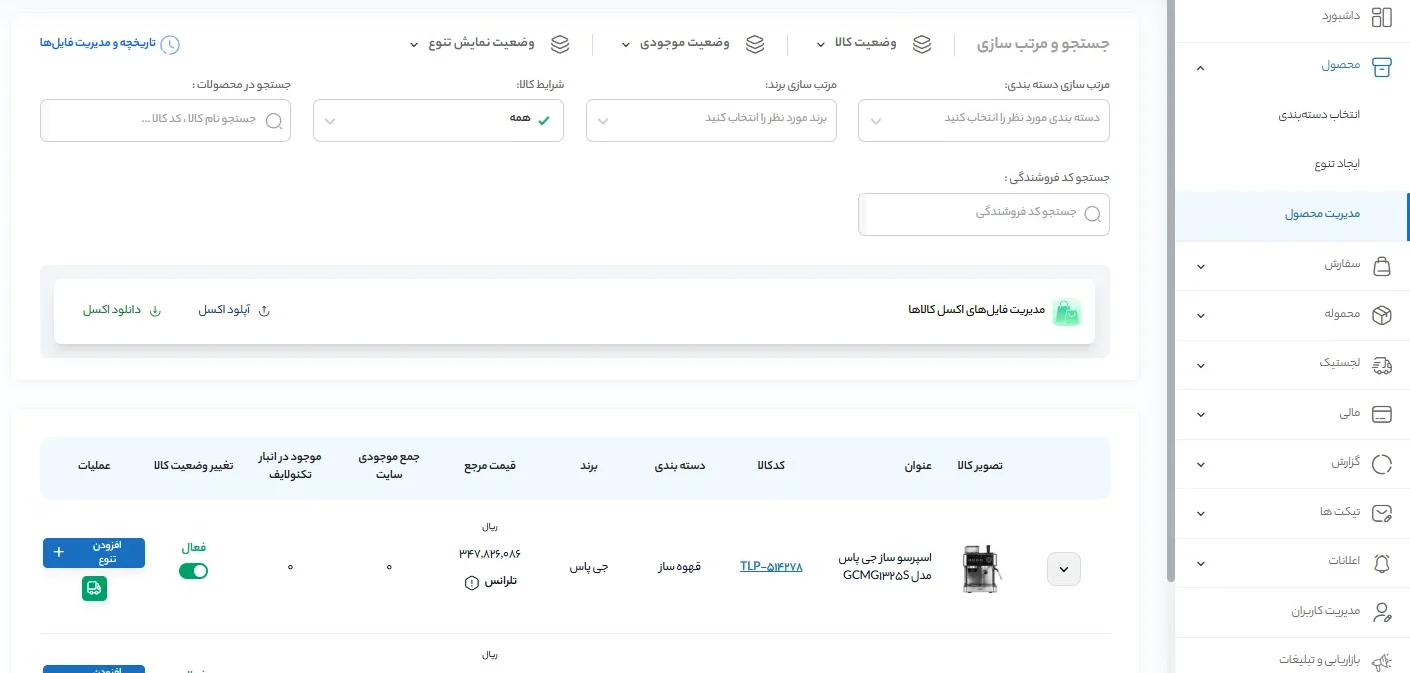
Task: Click the page vertical scrollbar
Action: 1171,290
